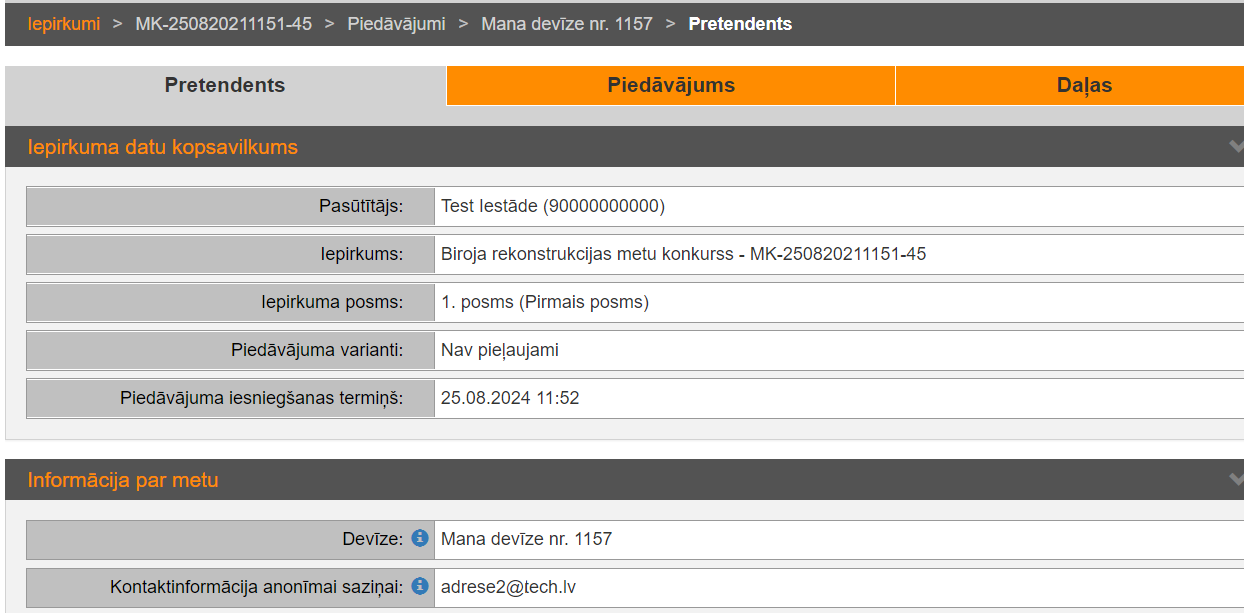
Task: Switch to the Piedāvājums tab
Action: click(671, 86)
